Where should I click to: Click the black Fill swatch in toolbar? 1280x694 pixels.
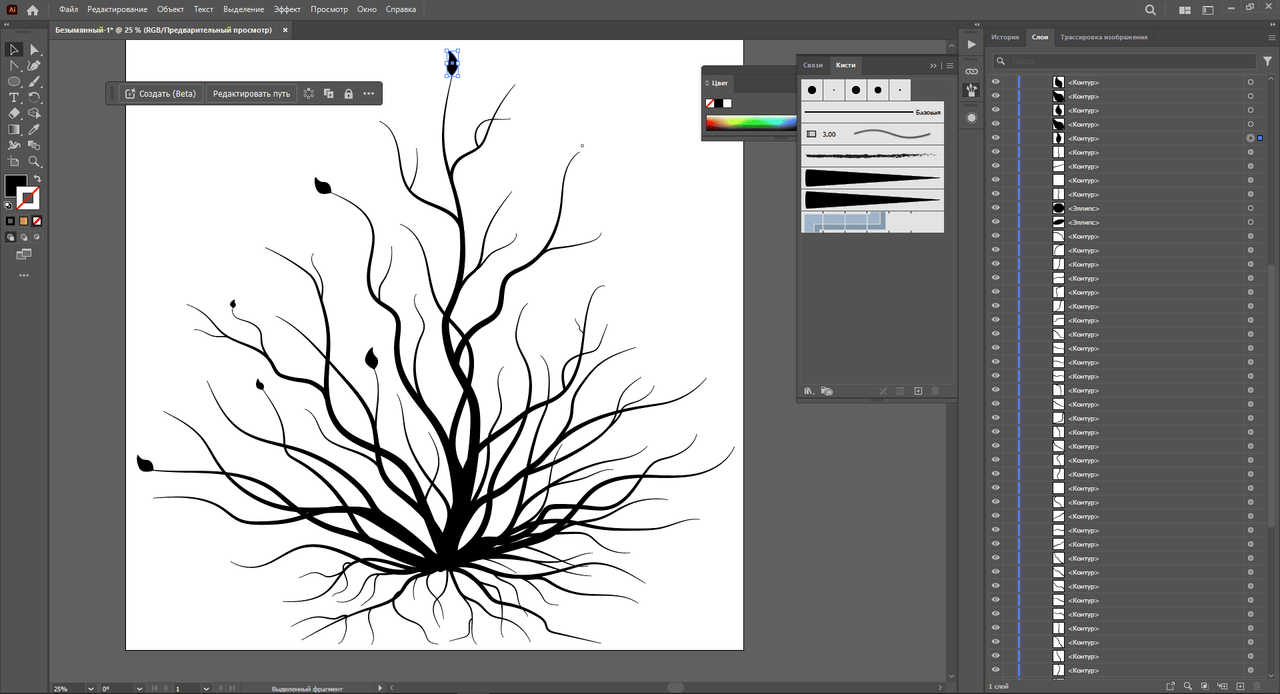click(16, 186)
